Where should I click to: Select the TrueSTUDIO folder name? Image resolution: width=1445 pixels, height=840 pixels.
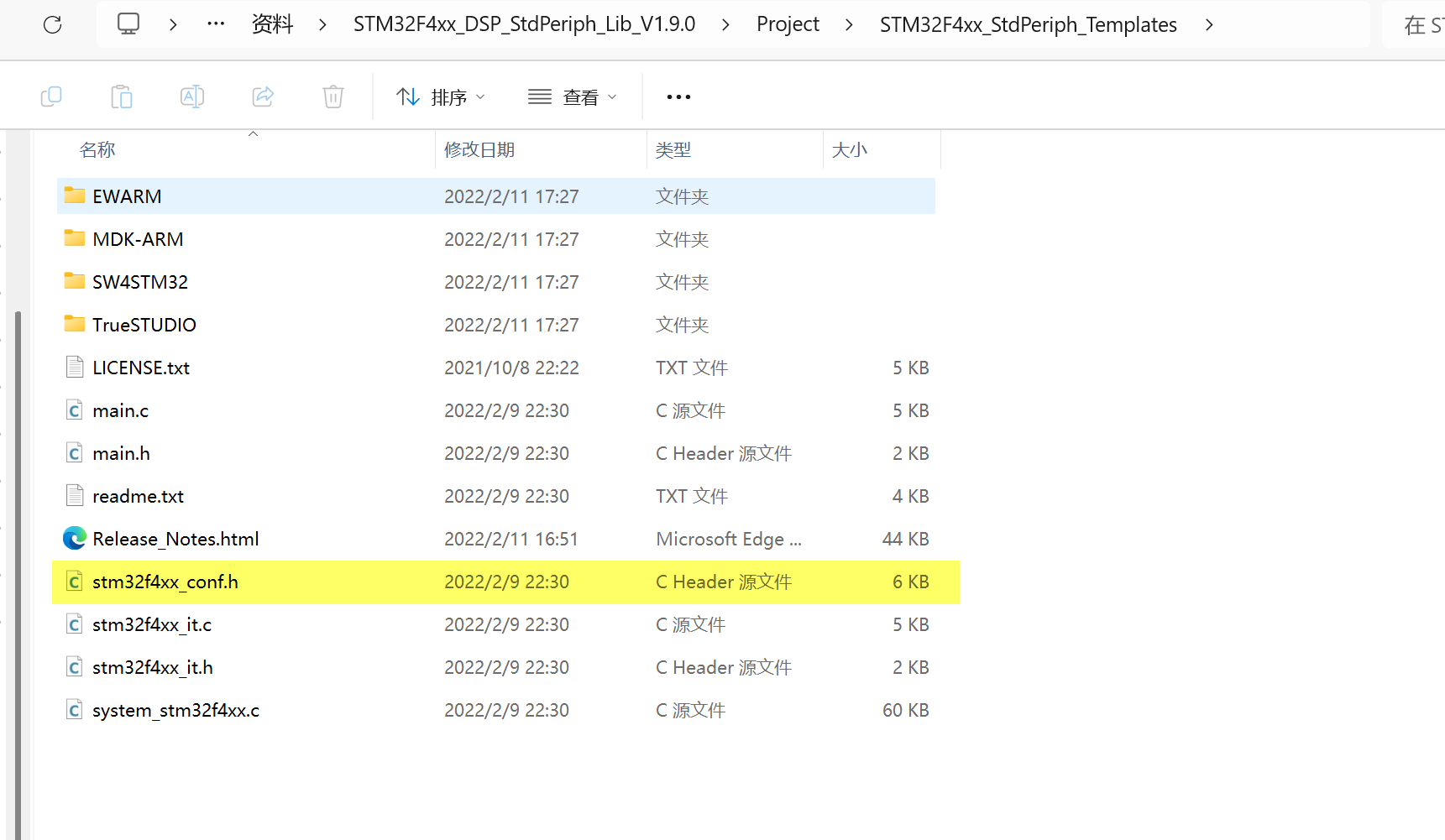(144, 324)
